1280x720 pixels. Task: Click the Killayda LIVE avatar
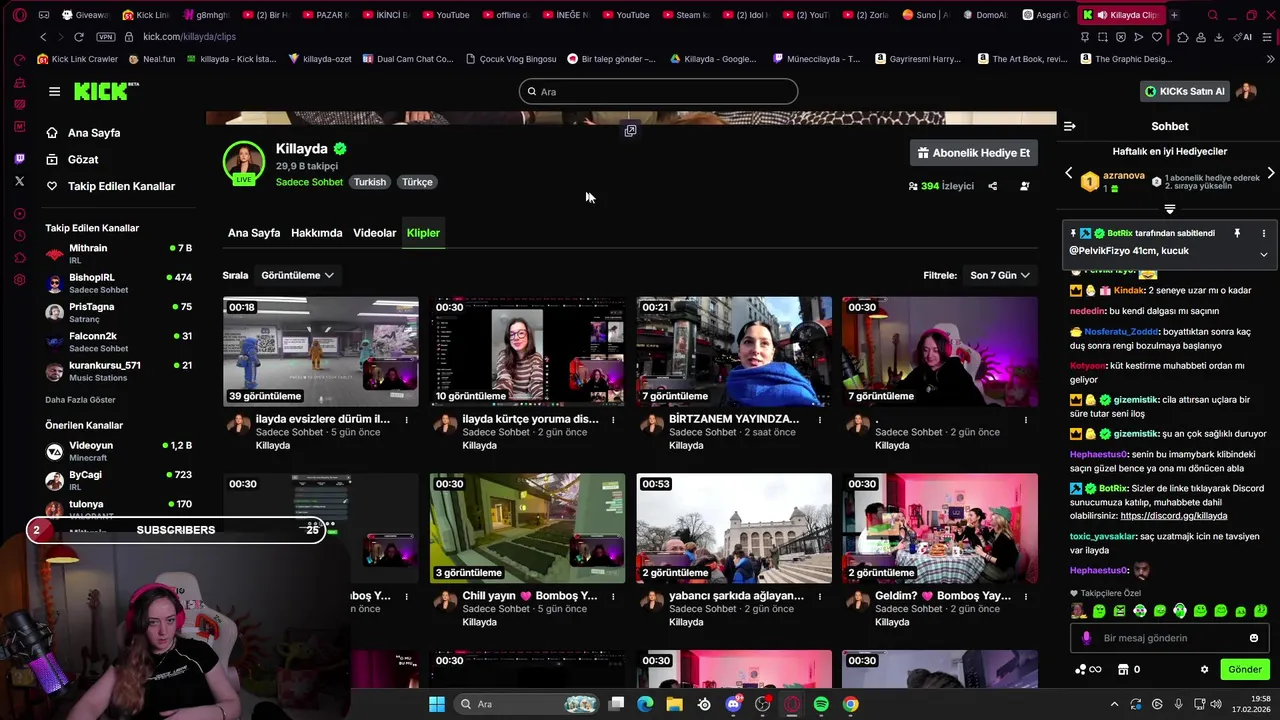(x=243, y=164)
